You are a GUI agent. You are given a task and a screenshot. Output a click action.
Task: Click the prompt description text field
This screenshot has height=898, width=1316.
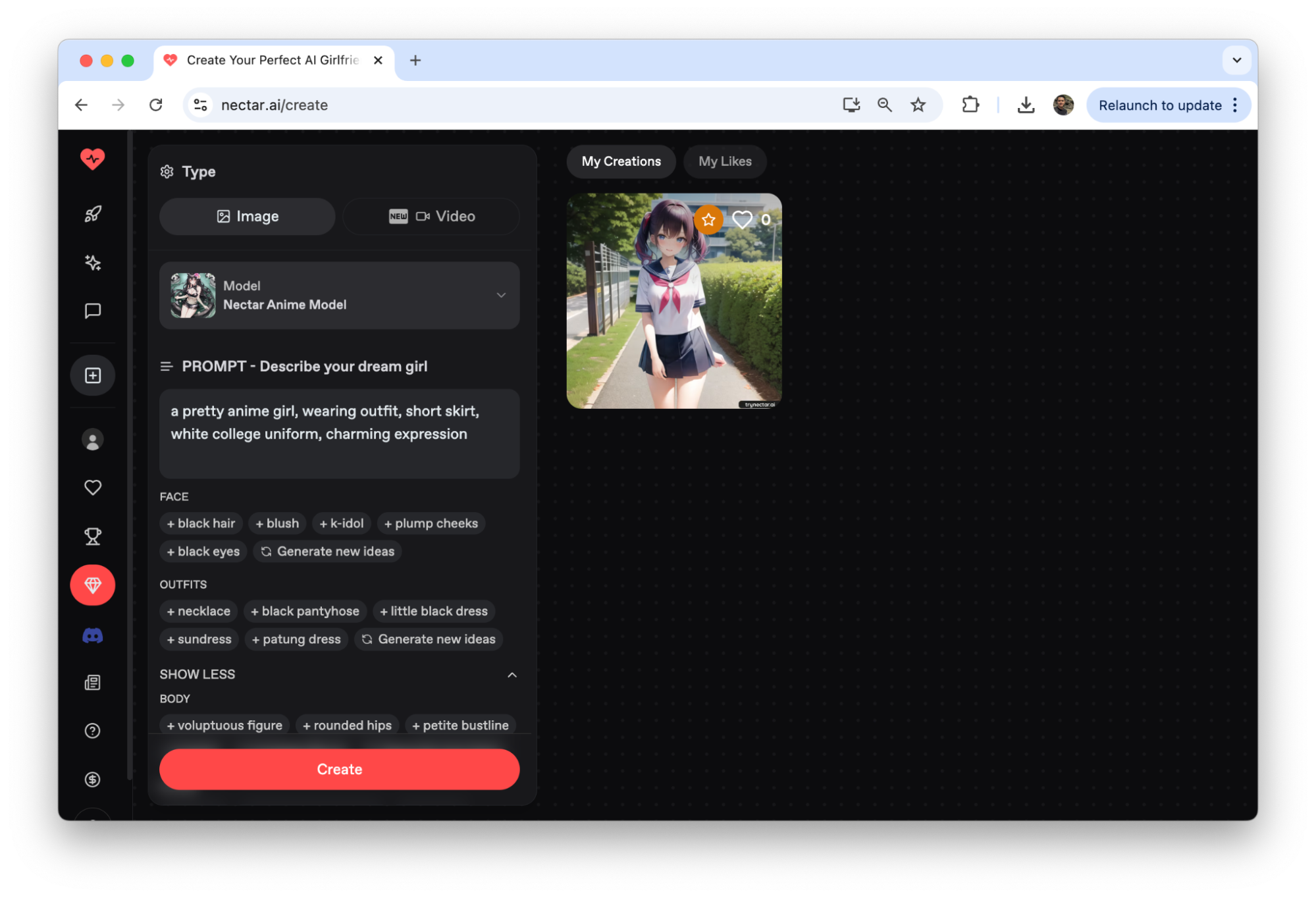339,433
